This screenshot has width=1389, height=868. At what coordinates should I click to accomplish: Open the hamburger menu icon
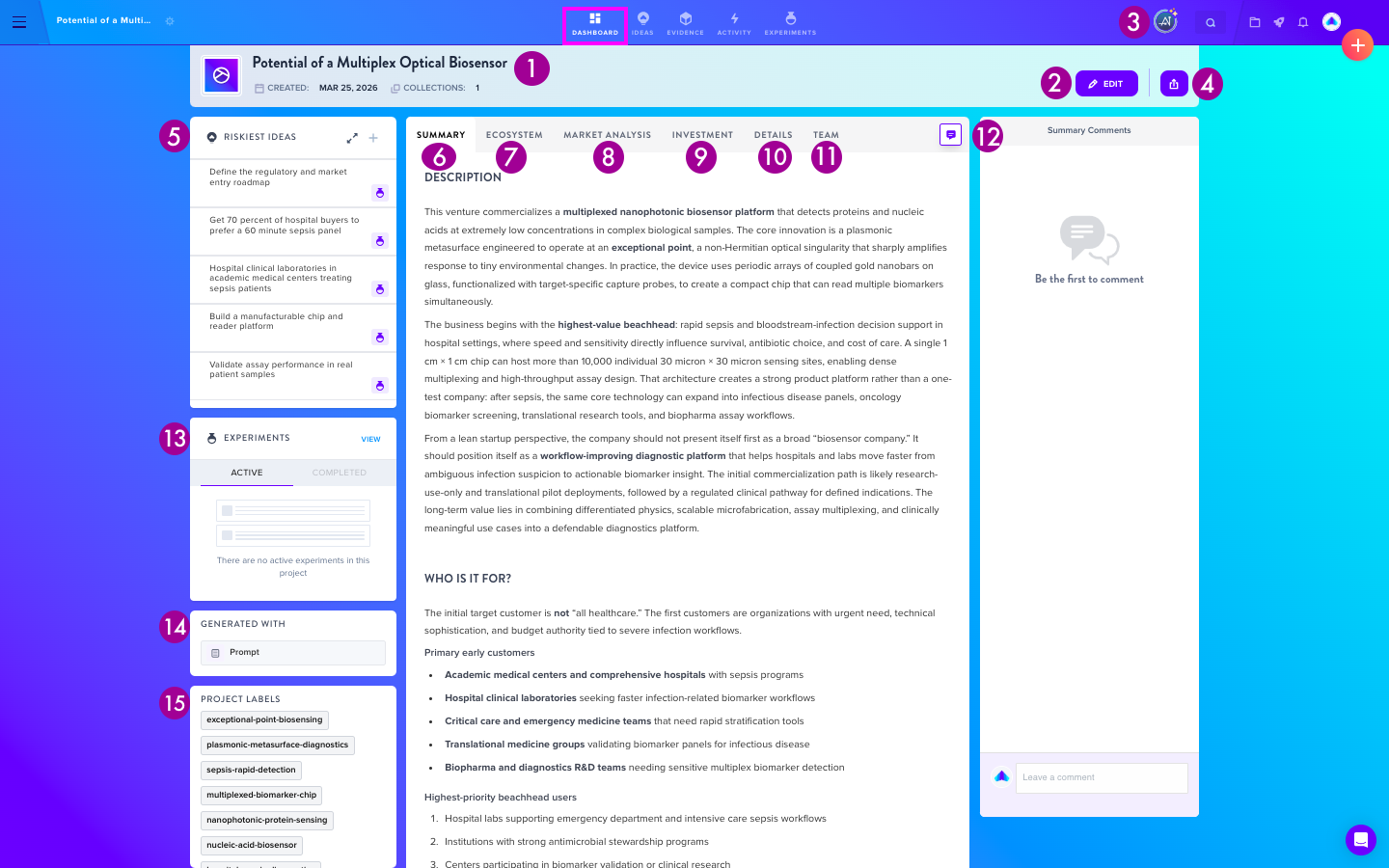click(x=19, y=21)
